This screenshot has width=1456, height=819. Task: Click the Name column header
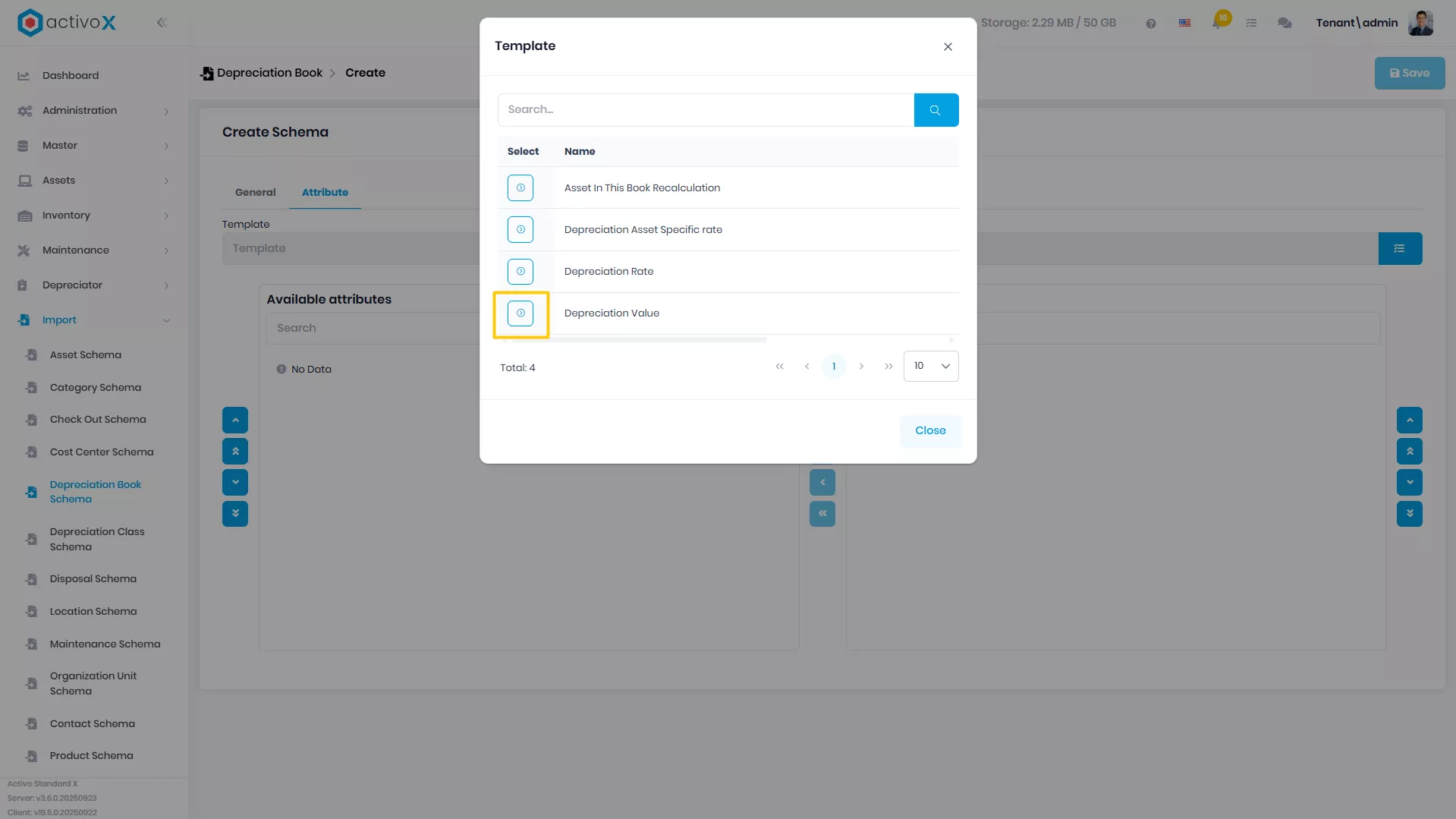[580, 152]
